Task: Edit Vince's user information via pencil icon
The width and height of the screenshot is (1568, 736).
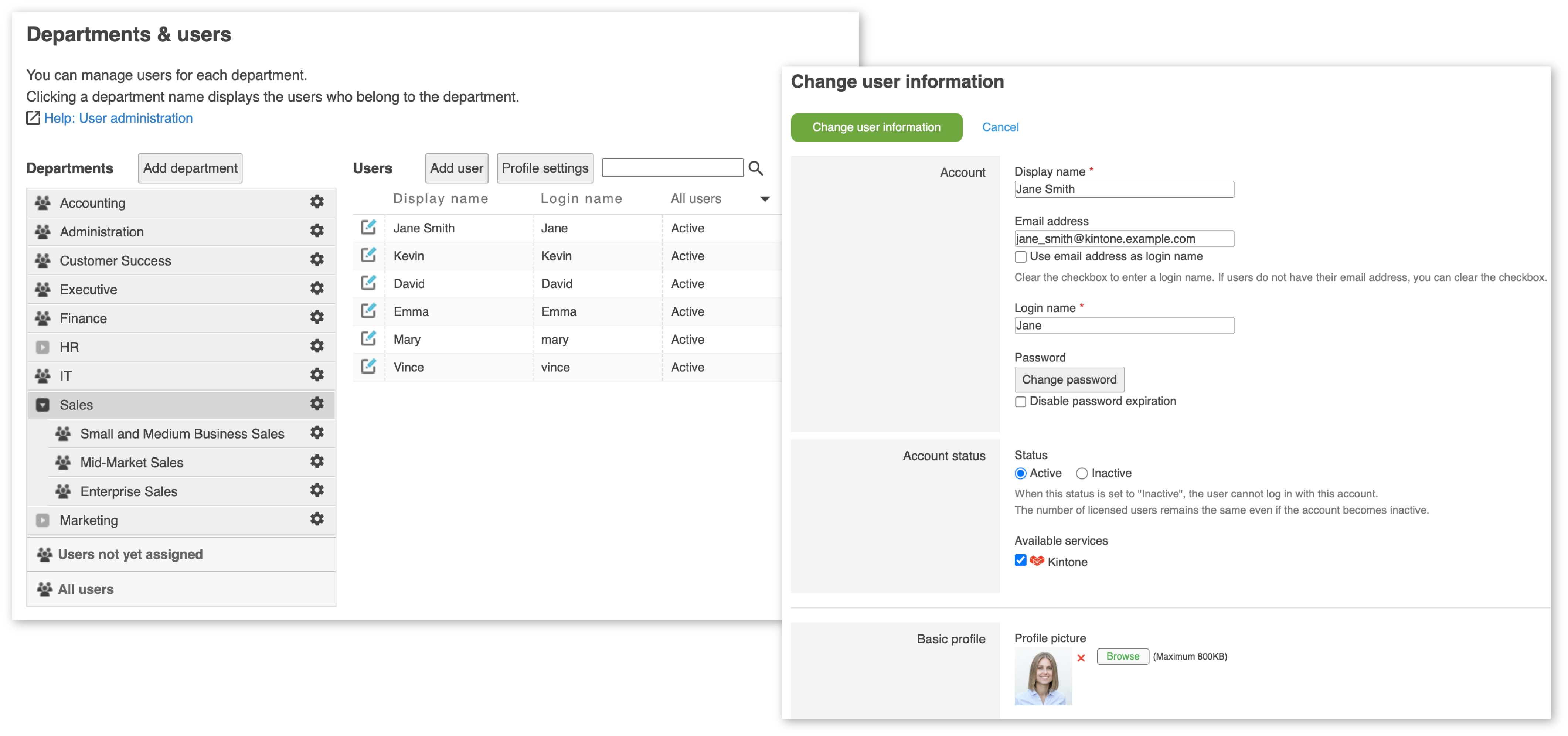Action: pos(368,366)
